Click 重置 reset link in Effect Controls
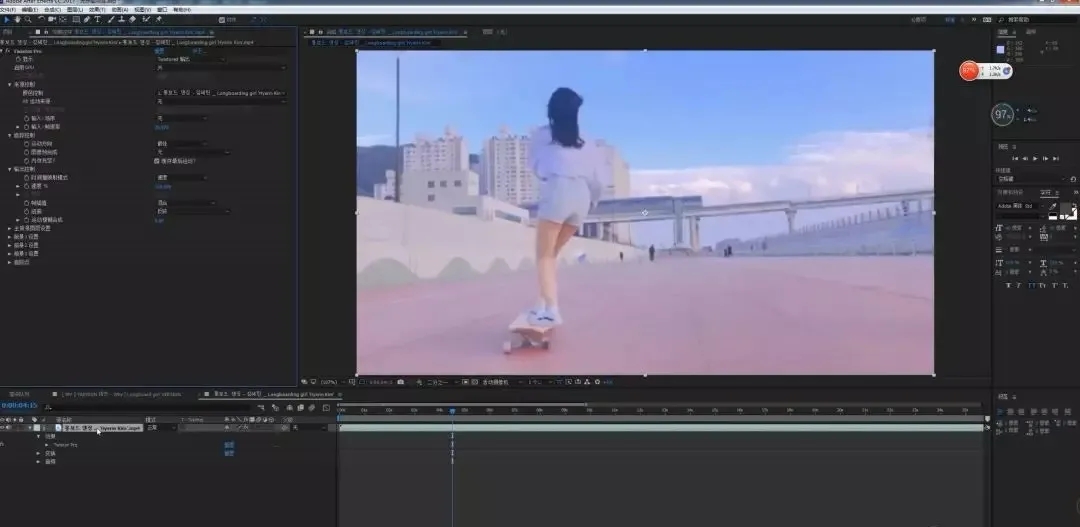 [159, 51]
